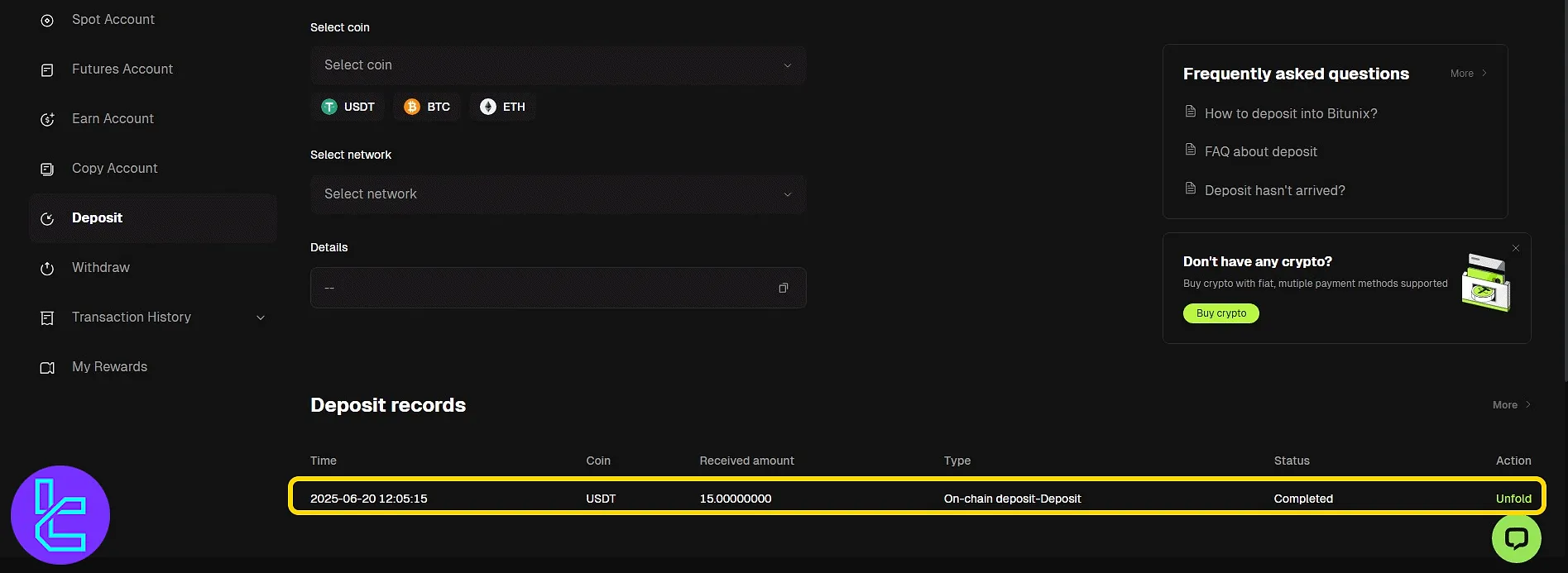Click the Details address field
This screenshot has width=1568, height=573.
(x=559, y=288)
